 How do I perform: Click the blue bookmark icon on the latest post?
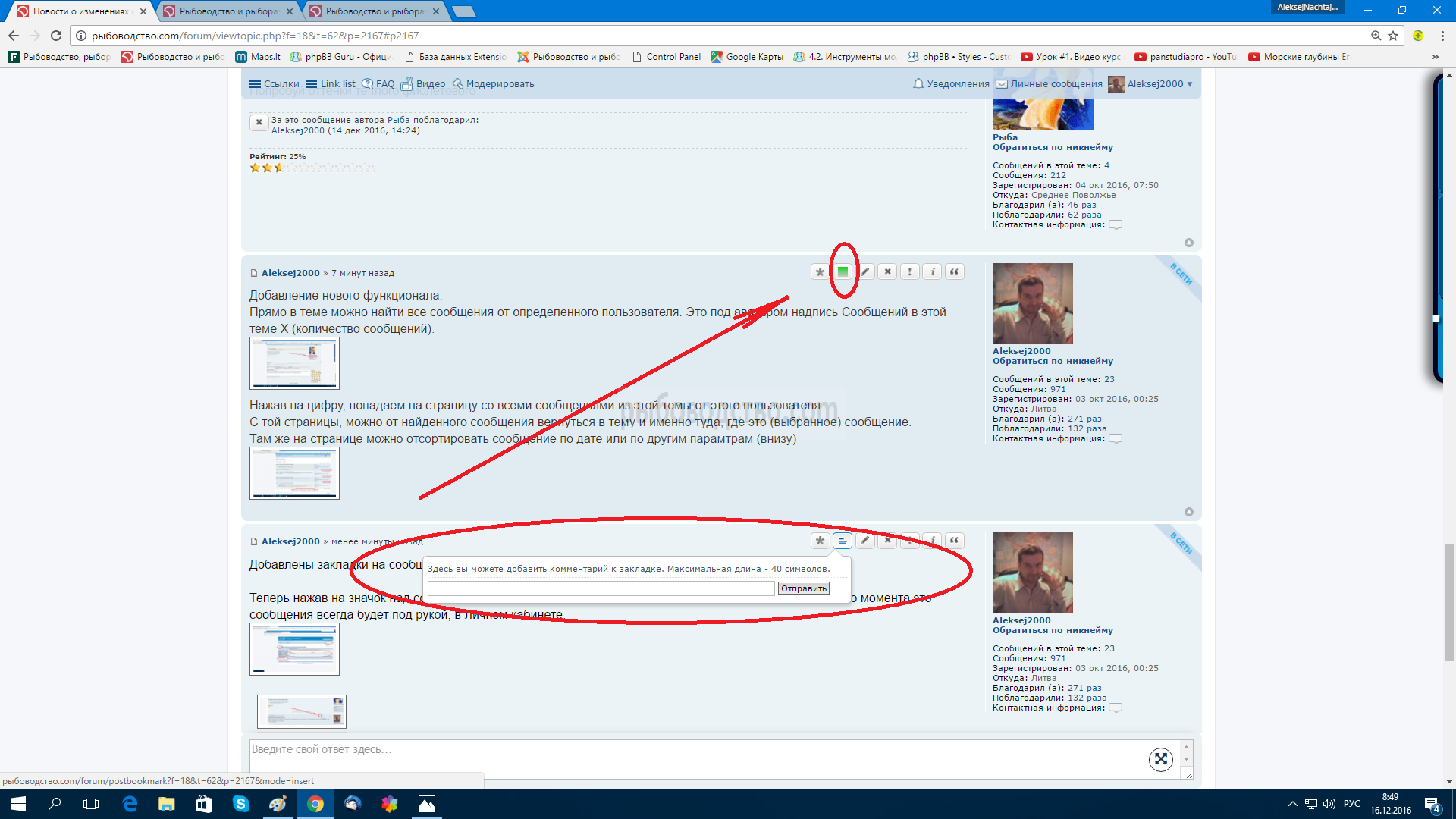tap(843, 541)
